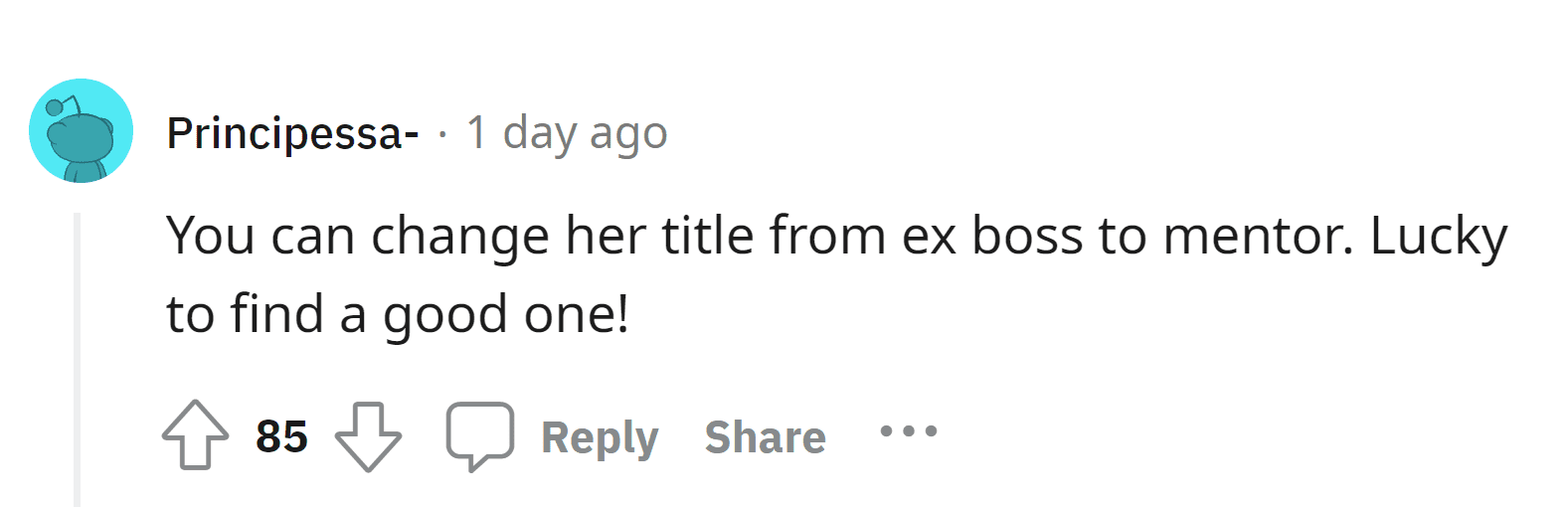Screen dimensions: 1568x507
Task: Toggle downvote with the down arrow
Action: pyautogui.click(x=368, y=435)
